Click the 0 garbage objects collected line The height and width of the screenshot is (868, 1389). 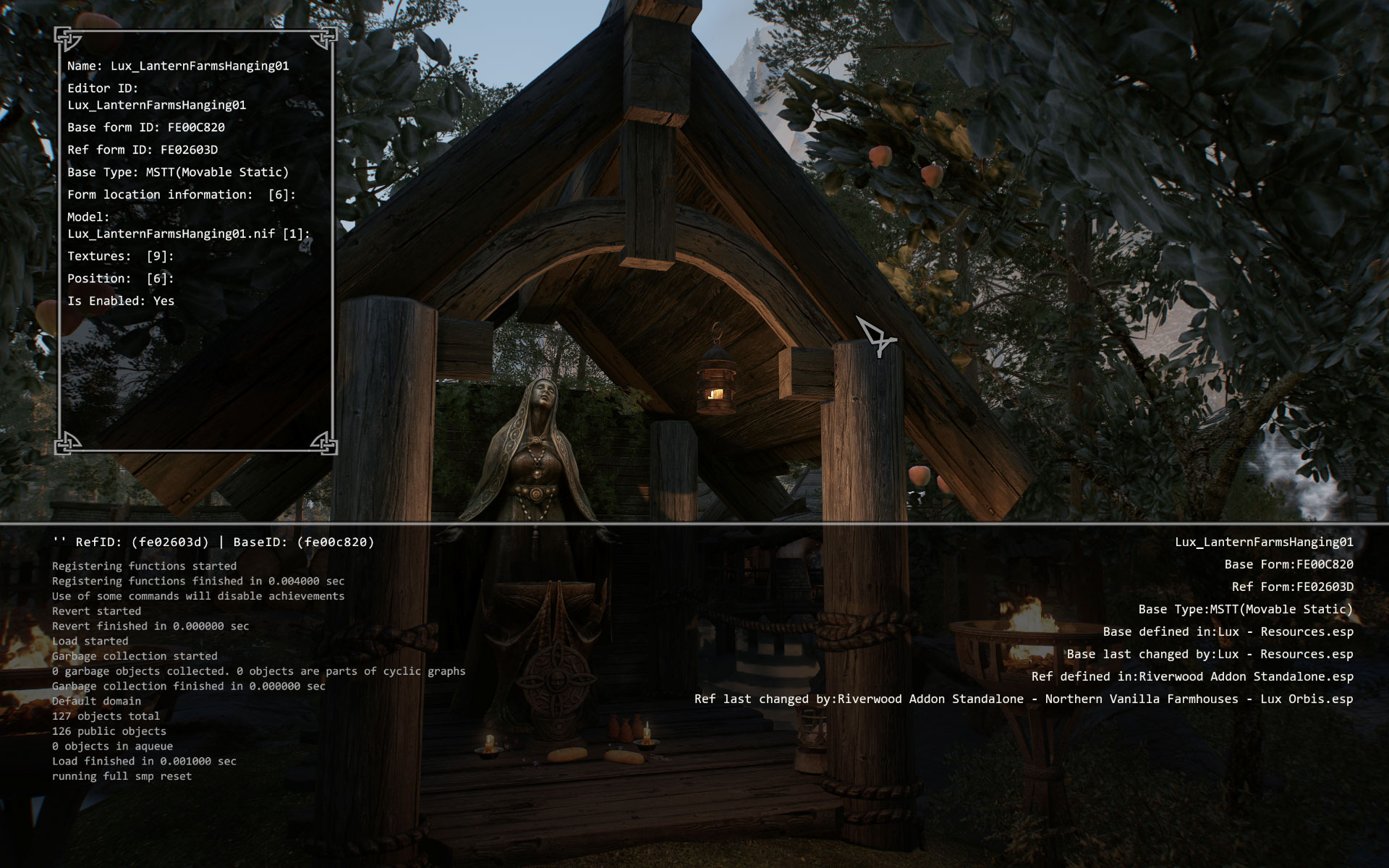(x=259, y=671)
